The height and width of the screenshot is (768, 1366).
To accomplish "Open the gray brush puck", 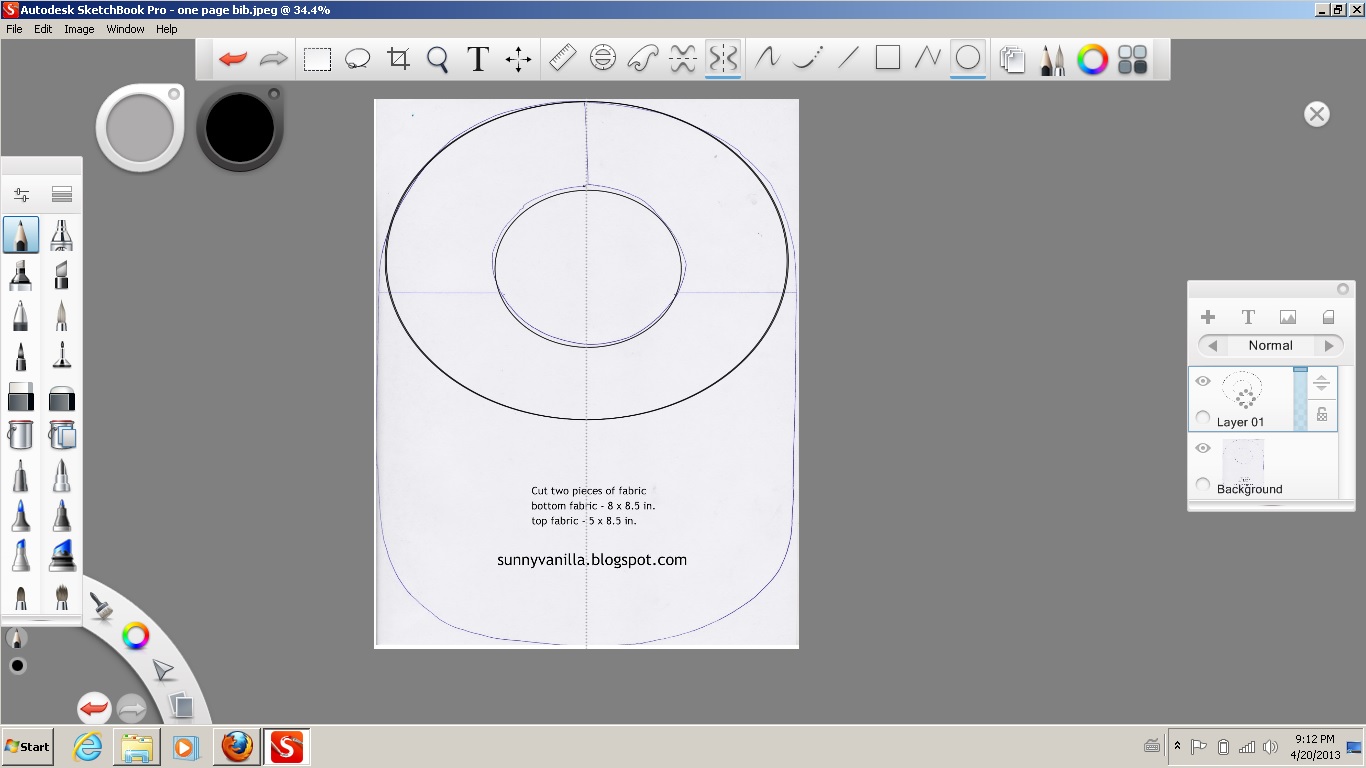I will tap(140, 128).
